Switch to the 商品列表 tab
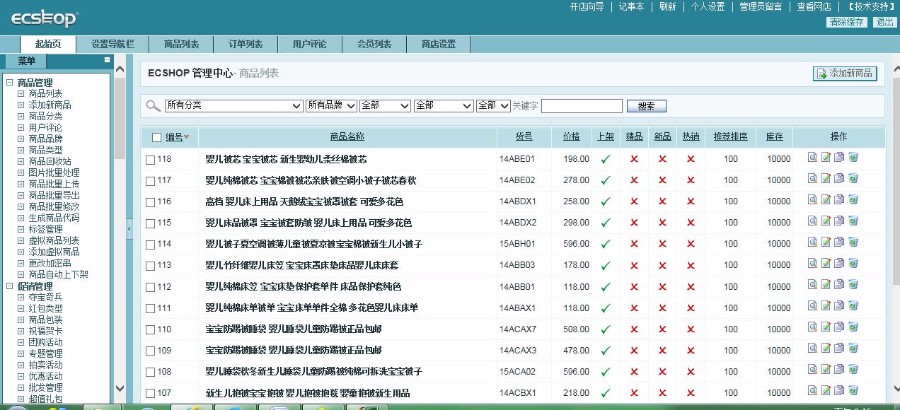The width and height of the screenshot is (900, 410). tap(181, 44)
